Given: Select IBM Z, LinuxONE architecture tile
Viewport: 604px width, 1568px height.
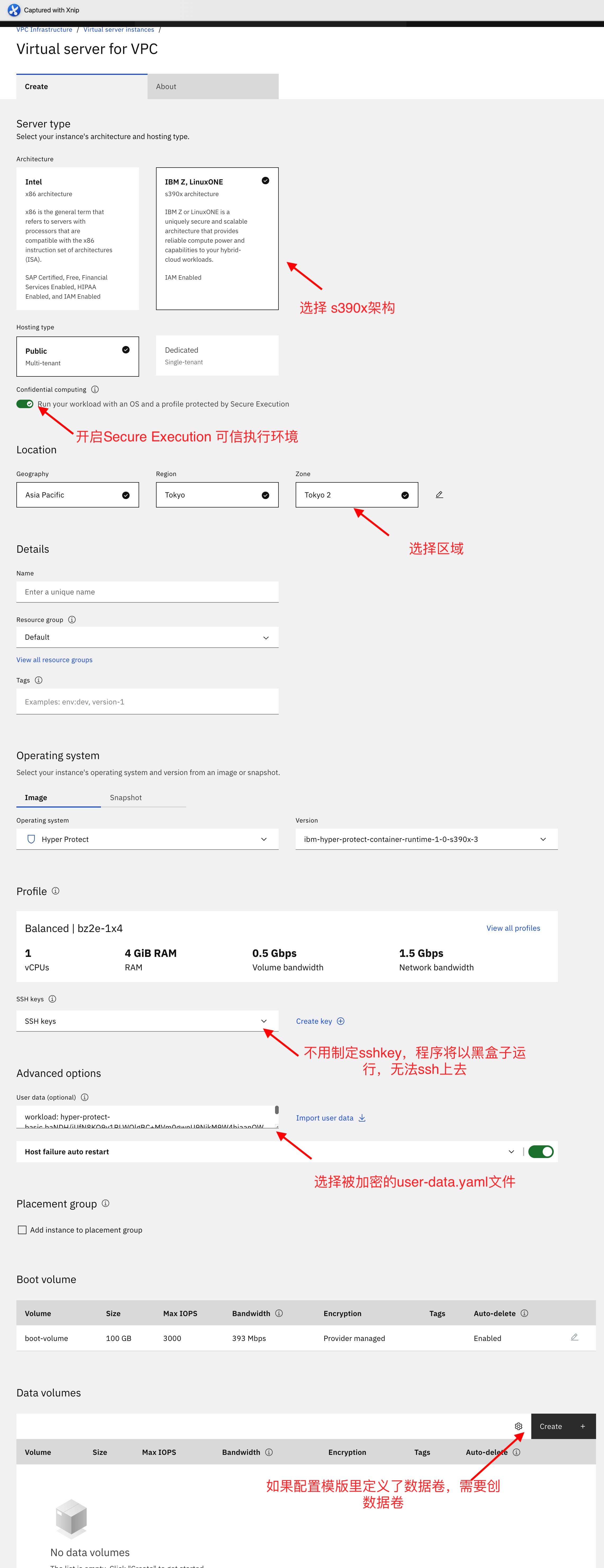Looking at the screenshot, I should 217,239.
